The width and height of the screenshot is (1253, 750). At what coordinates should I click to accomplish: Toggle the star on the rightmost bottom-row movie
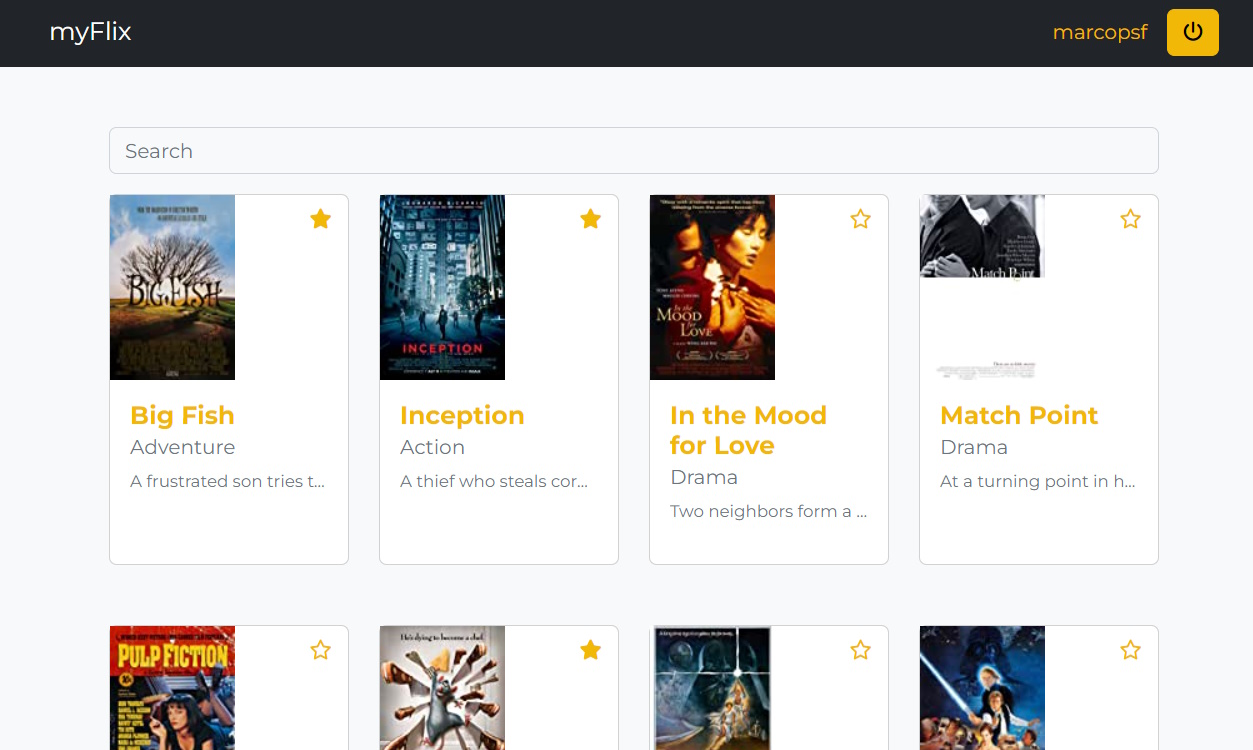tap(1130, 649)
